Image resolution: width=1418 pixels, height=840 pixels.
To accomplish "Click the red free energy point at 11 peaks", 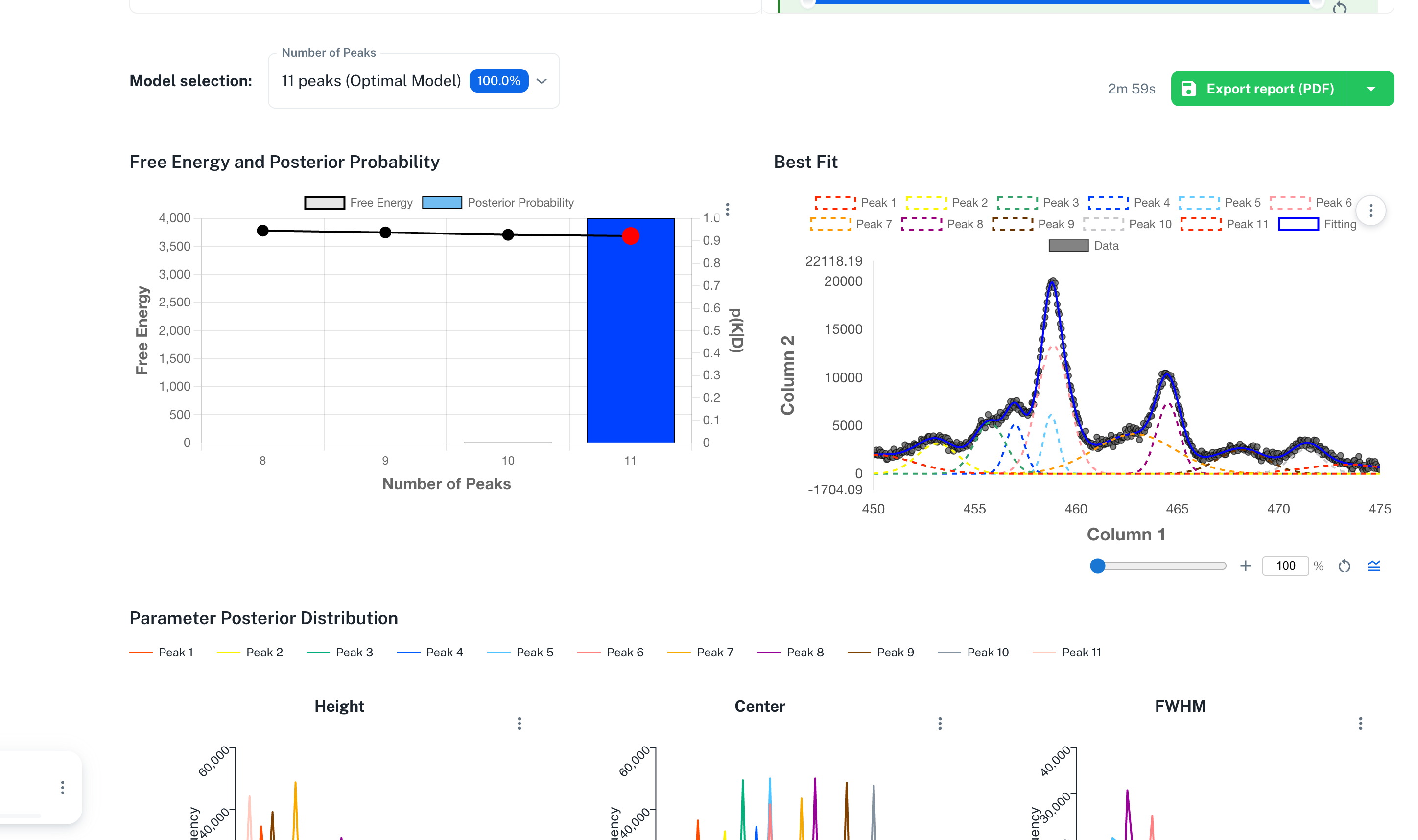I will [631, 236].
